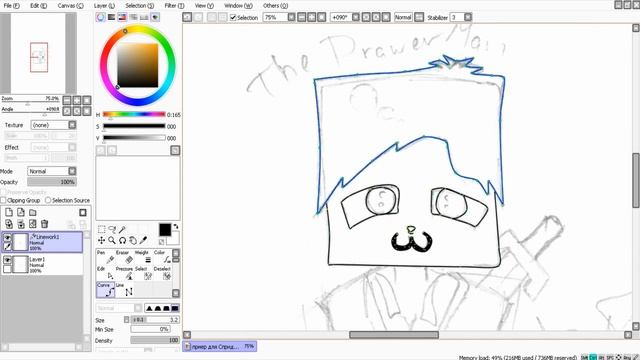The image size is (640, 360).
Task: Choose the magic wand tool
Action: (122, 229)
